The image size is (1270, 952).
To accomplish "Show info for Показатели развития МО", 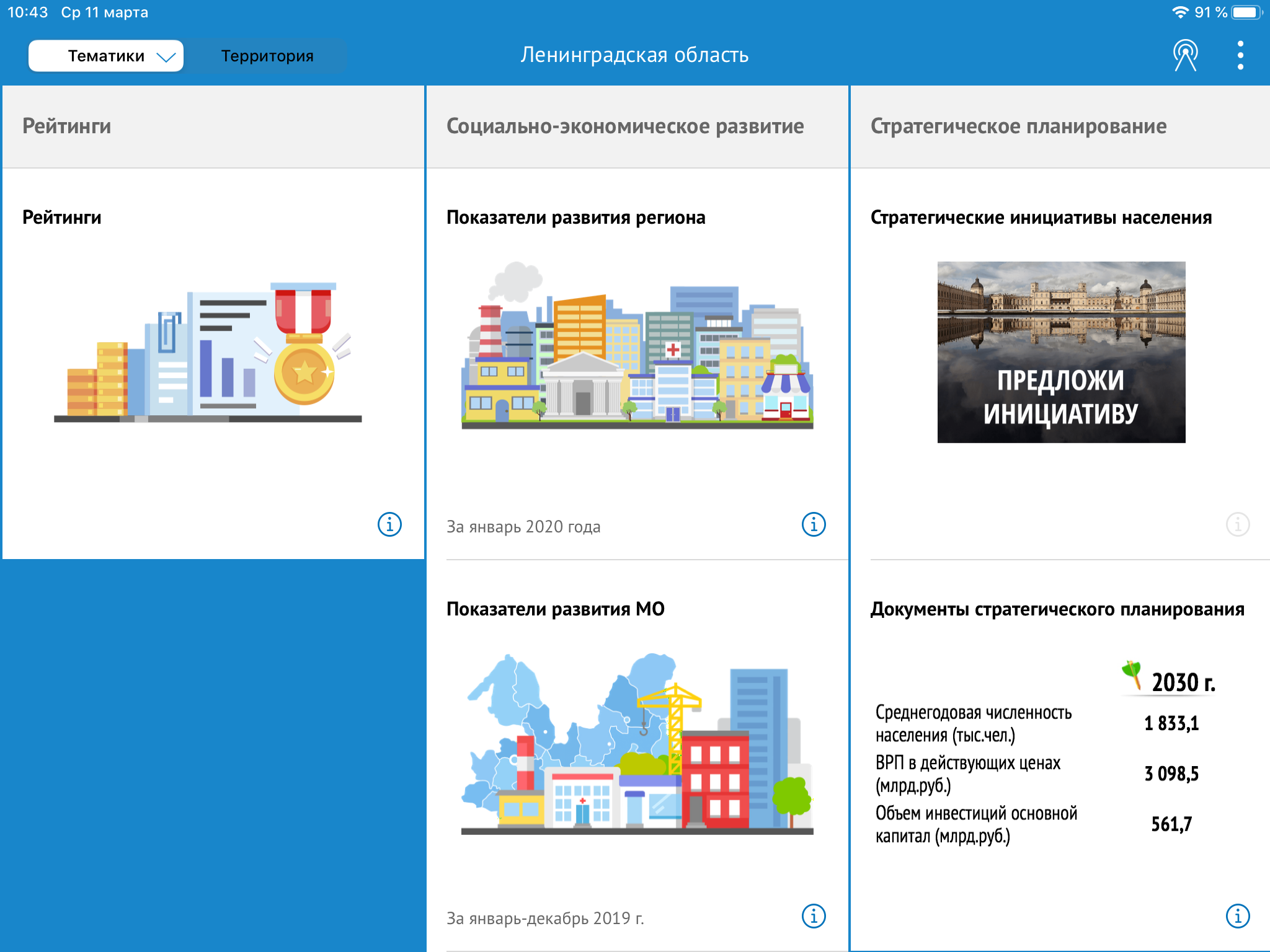I will pyautogui.click(x=814, y=916).
